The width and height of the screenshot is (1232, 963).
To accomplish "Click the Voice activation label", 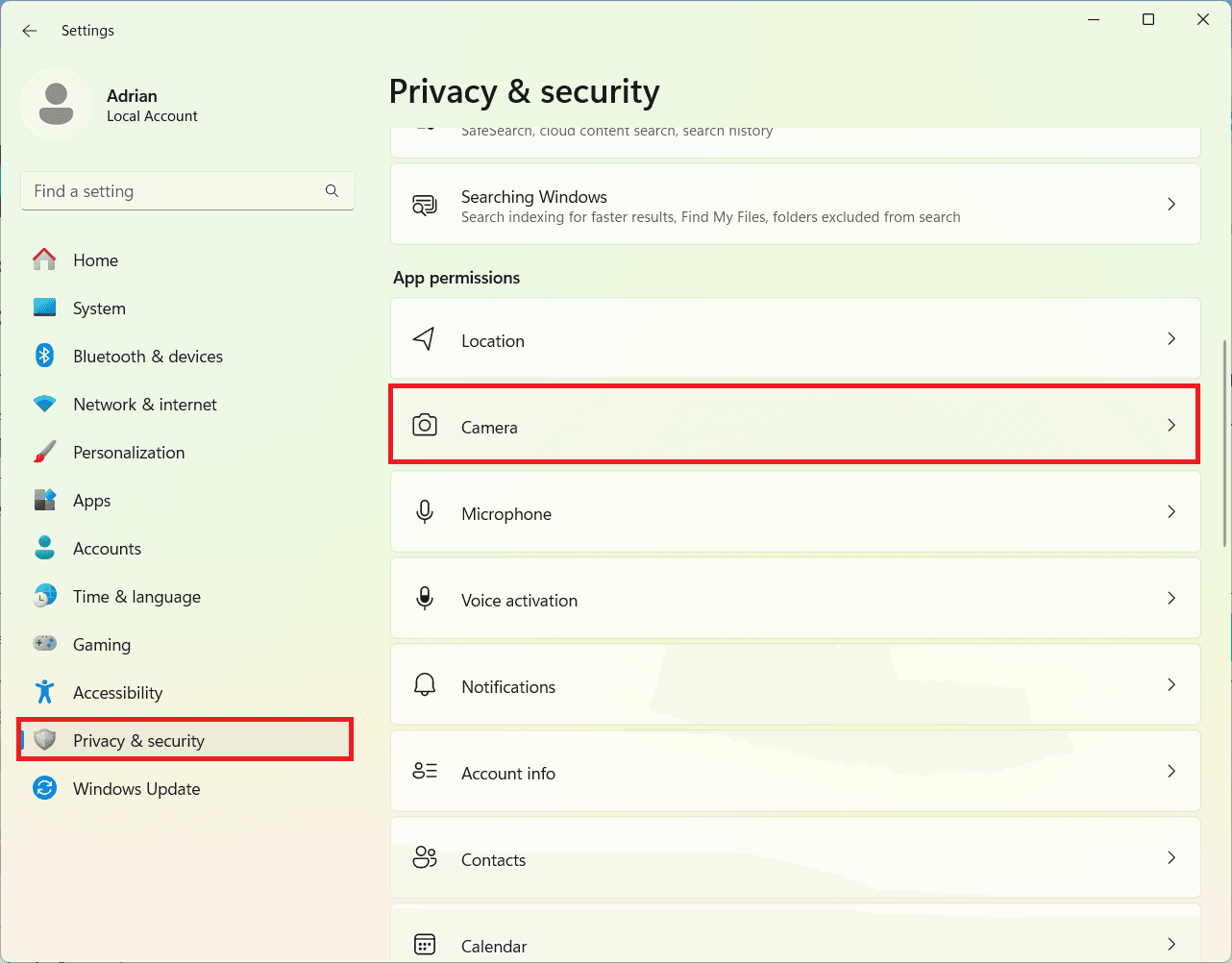I will tap(519, 601).
